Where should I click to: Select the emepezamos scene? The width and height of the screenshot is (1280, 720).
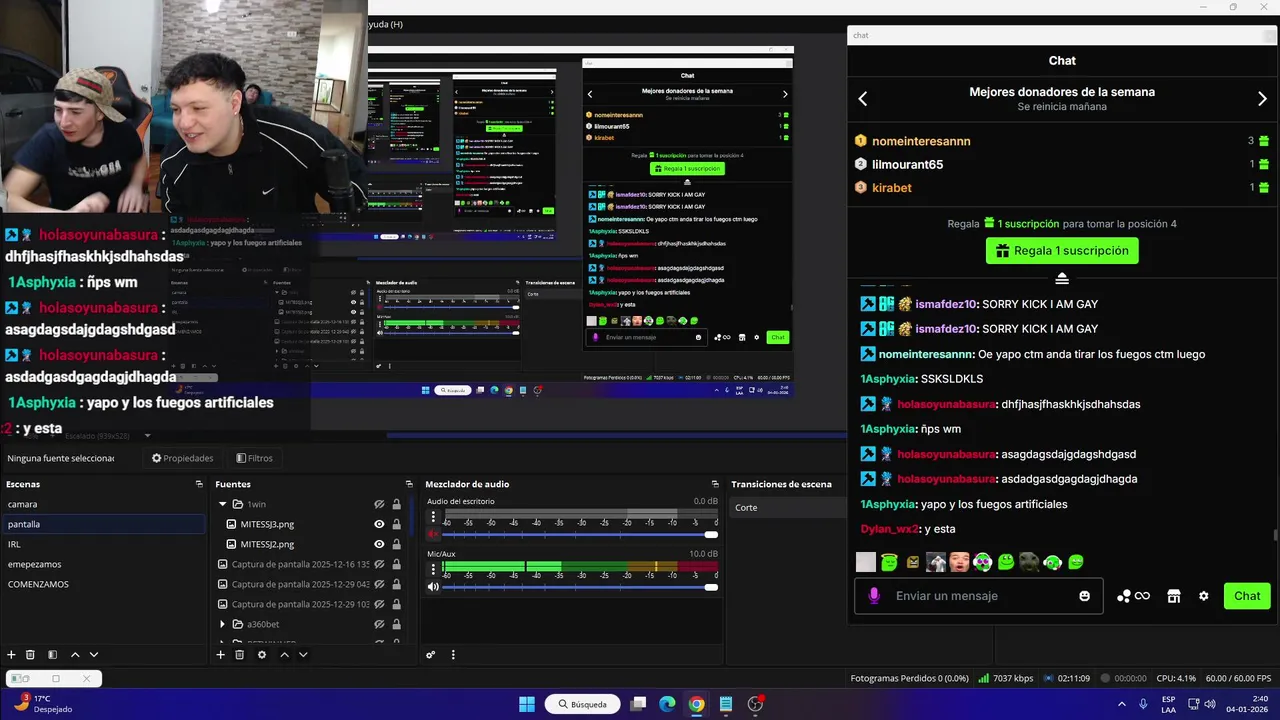(103, 564)
